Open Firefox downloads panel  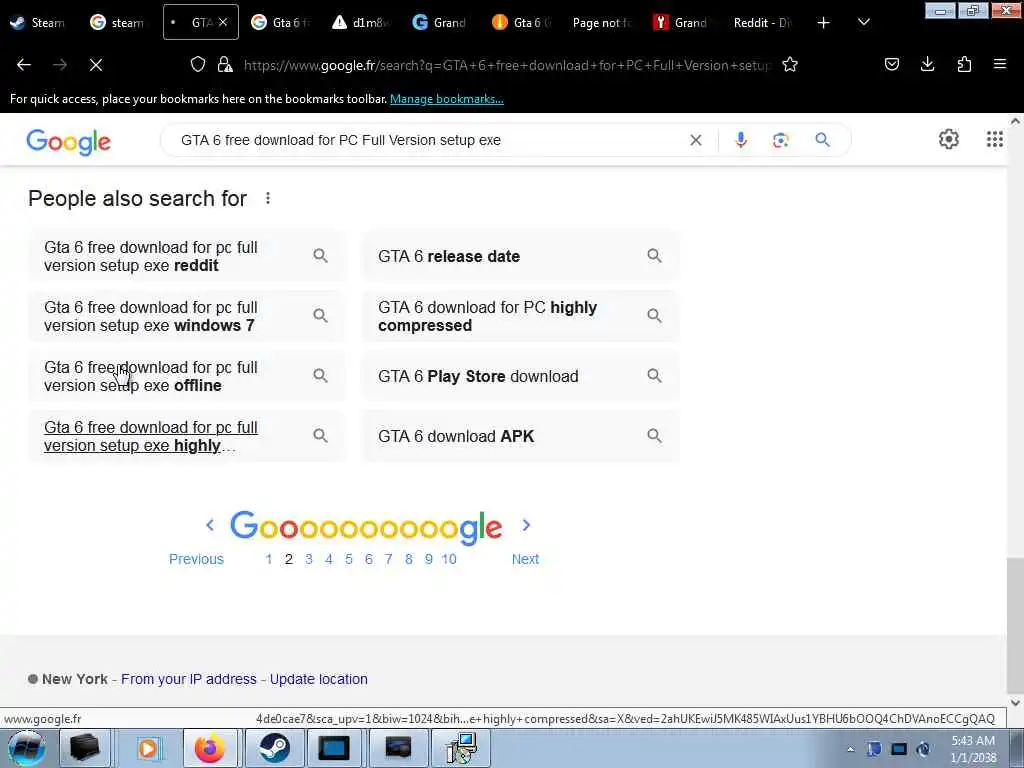(x=927, y=64)
